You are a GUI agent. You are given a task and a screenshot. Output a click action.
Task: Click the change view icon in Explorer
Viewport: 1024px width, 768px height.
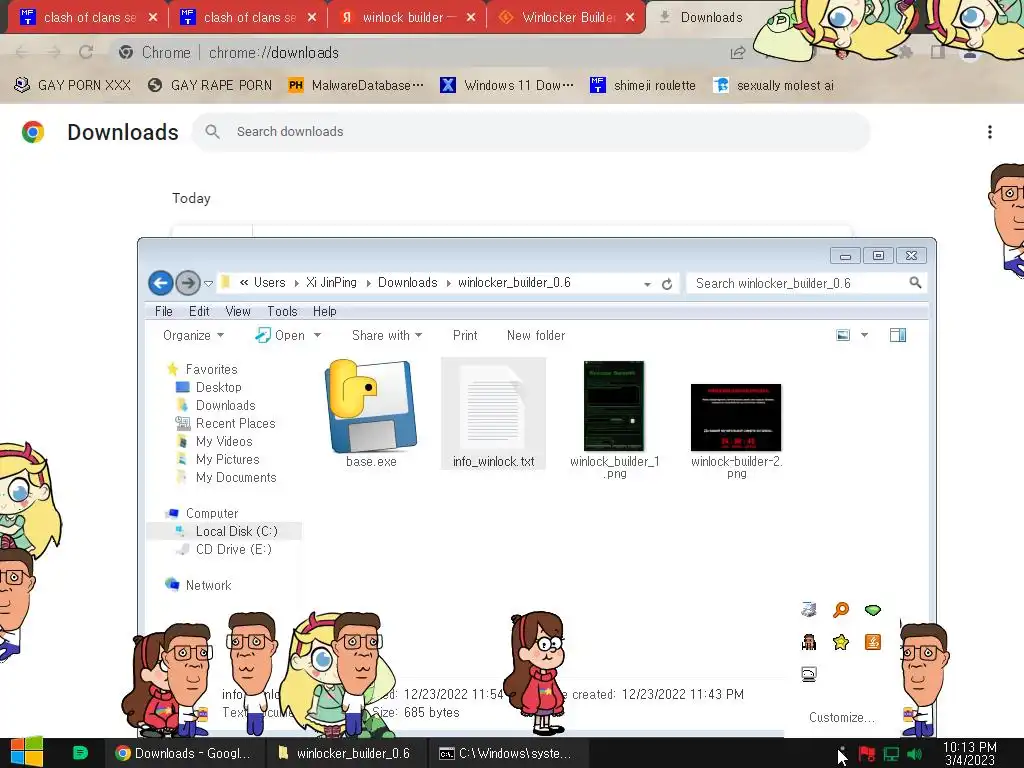pyautogui.click(x=843, y=335)
